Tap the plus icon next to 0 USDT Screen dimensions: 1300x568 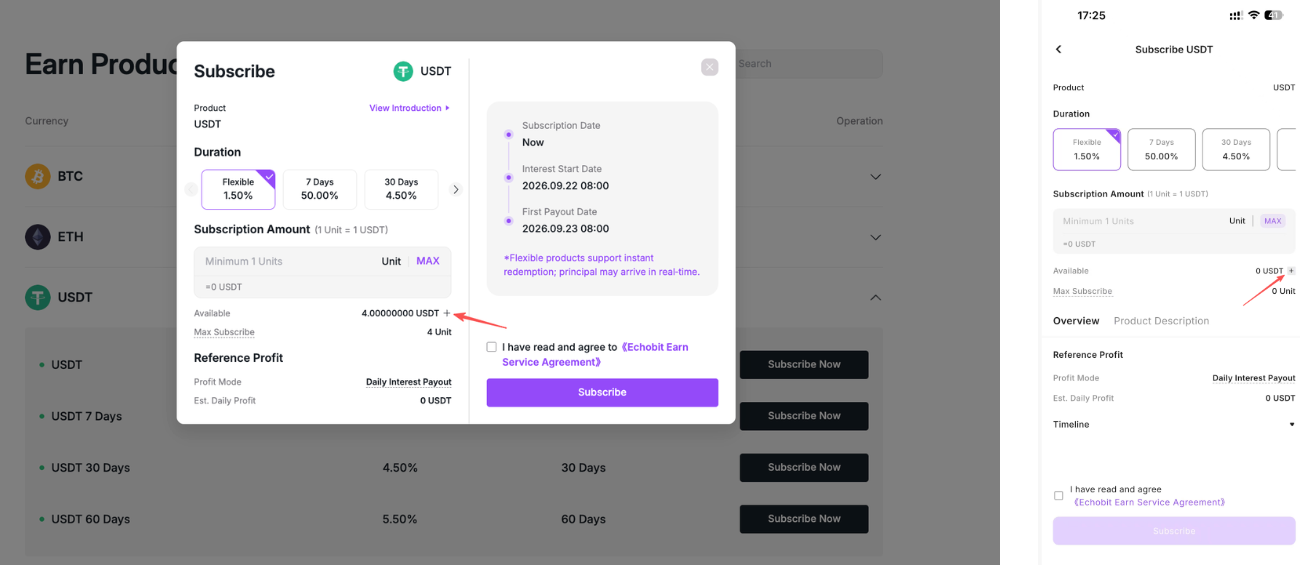[x=1291, y=271]
